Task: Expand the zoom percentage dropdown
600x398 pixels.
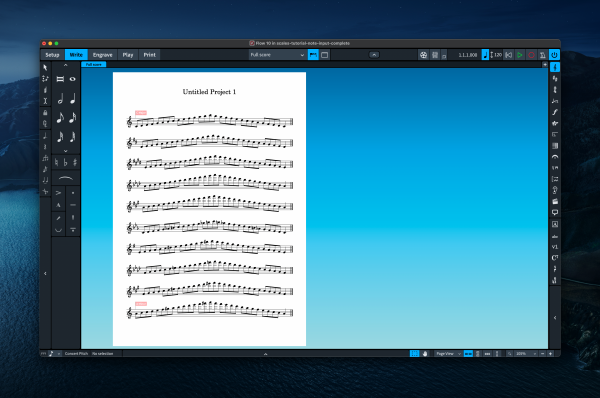Action: pyautogui.click(x=526, y=354)
